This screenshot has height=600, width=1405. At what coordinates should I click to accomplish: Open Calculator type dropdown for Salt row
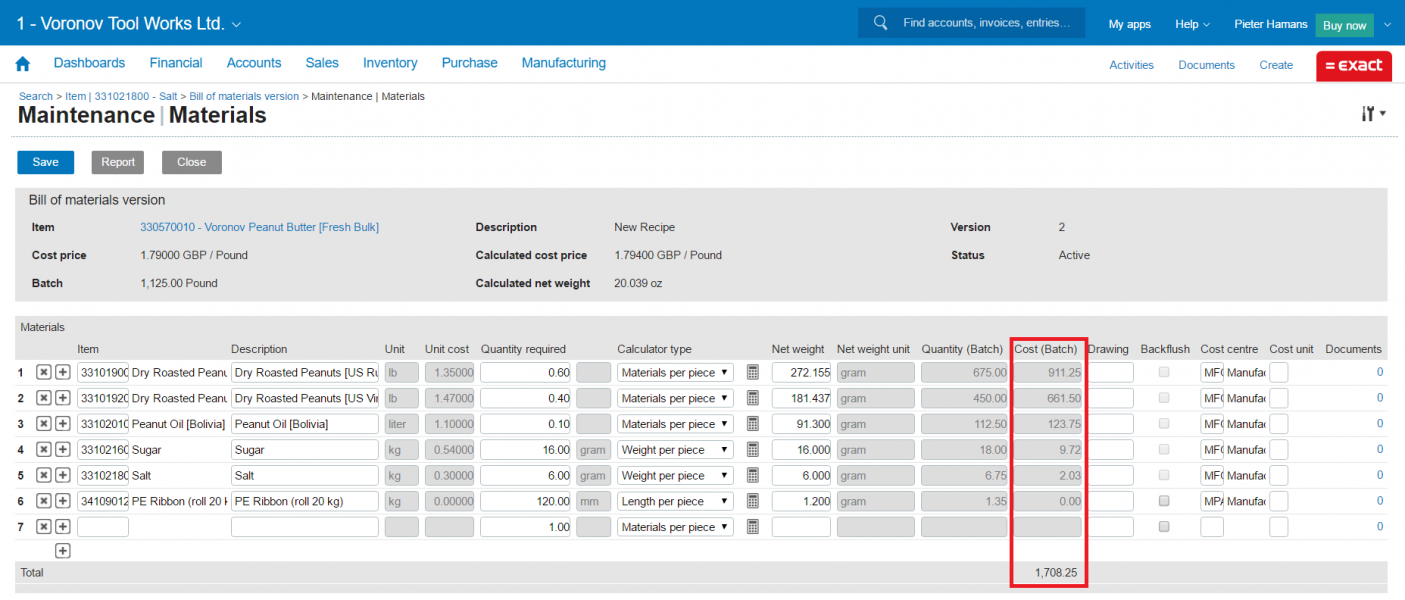(675, 476)
